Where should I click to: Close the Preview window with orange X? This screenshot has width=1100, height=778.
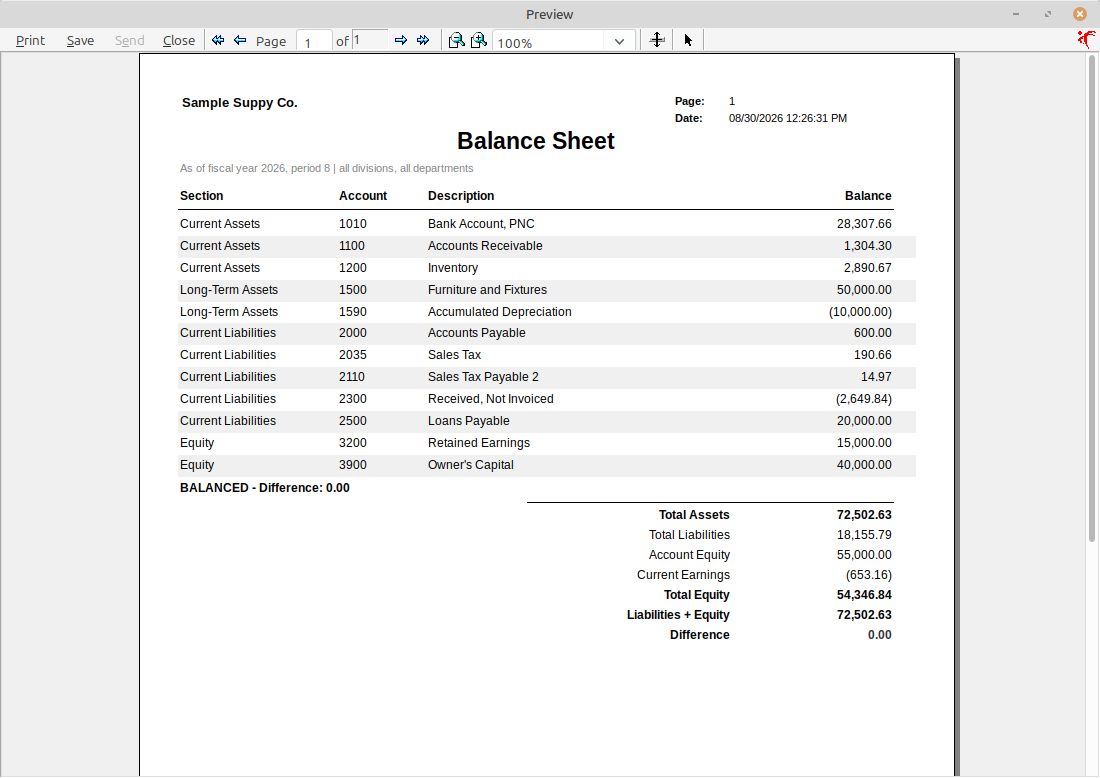(x=1080, y=14)
